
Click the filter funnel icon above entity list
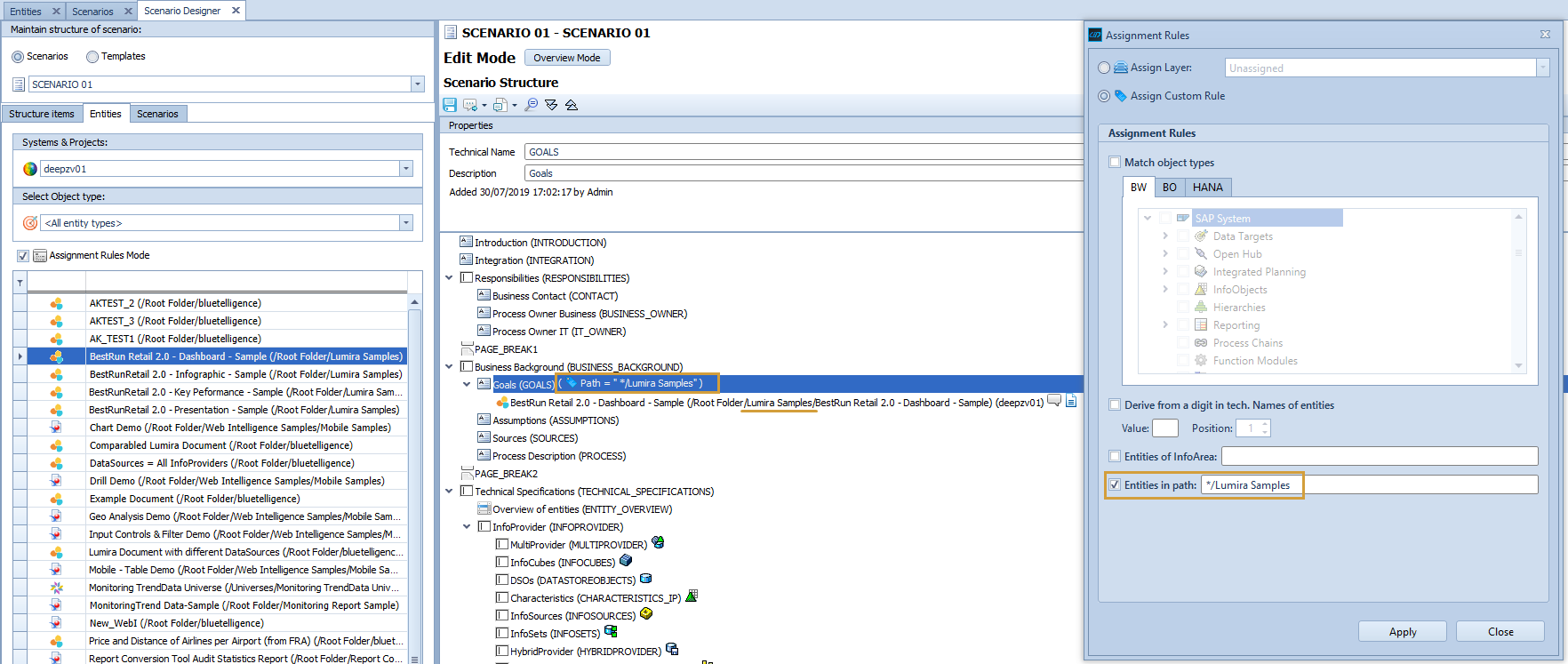coord(20,284)
